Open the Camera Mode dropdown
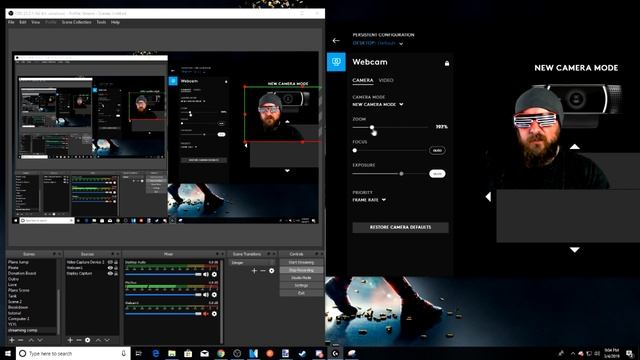The height and width of the screenshot is (360, 640). 378,104
